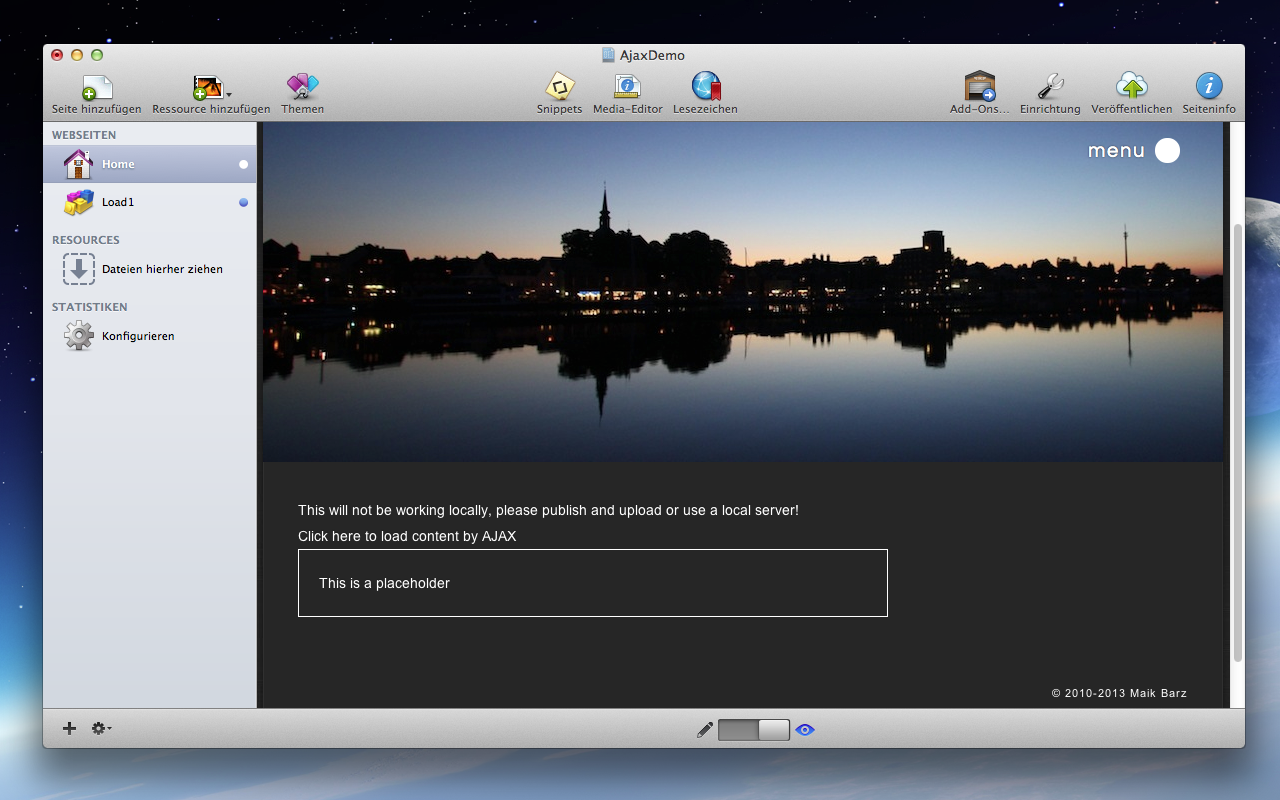The height and width of the screenshot is (800, 1280).
Task: Open the gear action menu at sidebar bottom
Action: (101, 728)
